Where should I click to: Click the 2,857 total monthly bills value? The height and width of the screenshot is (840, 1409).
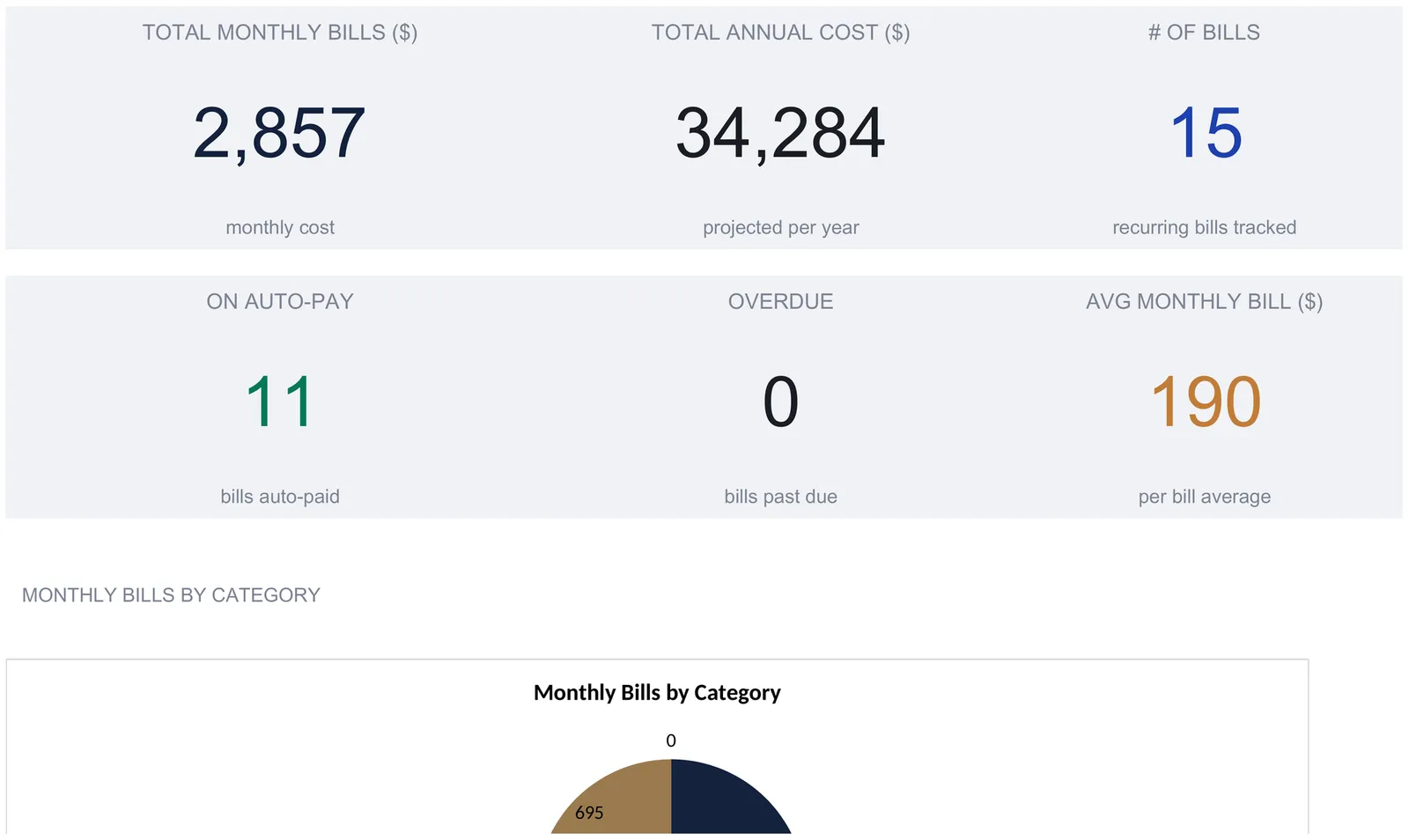pyautogui.click(x=279, y=133)
